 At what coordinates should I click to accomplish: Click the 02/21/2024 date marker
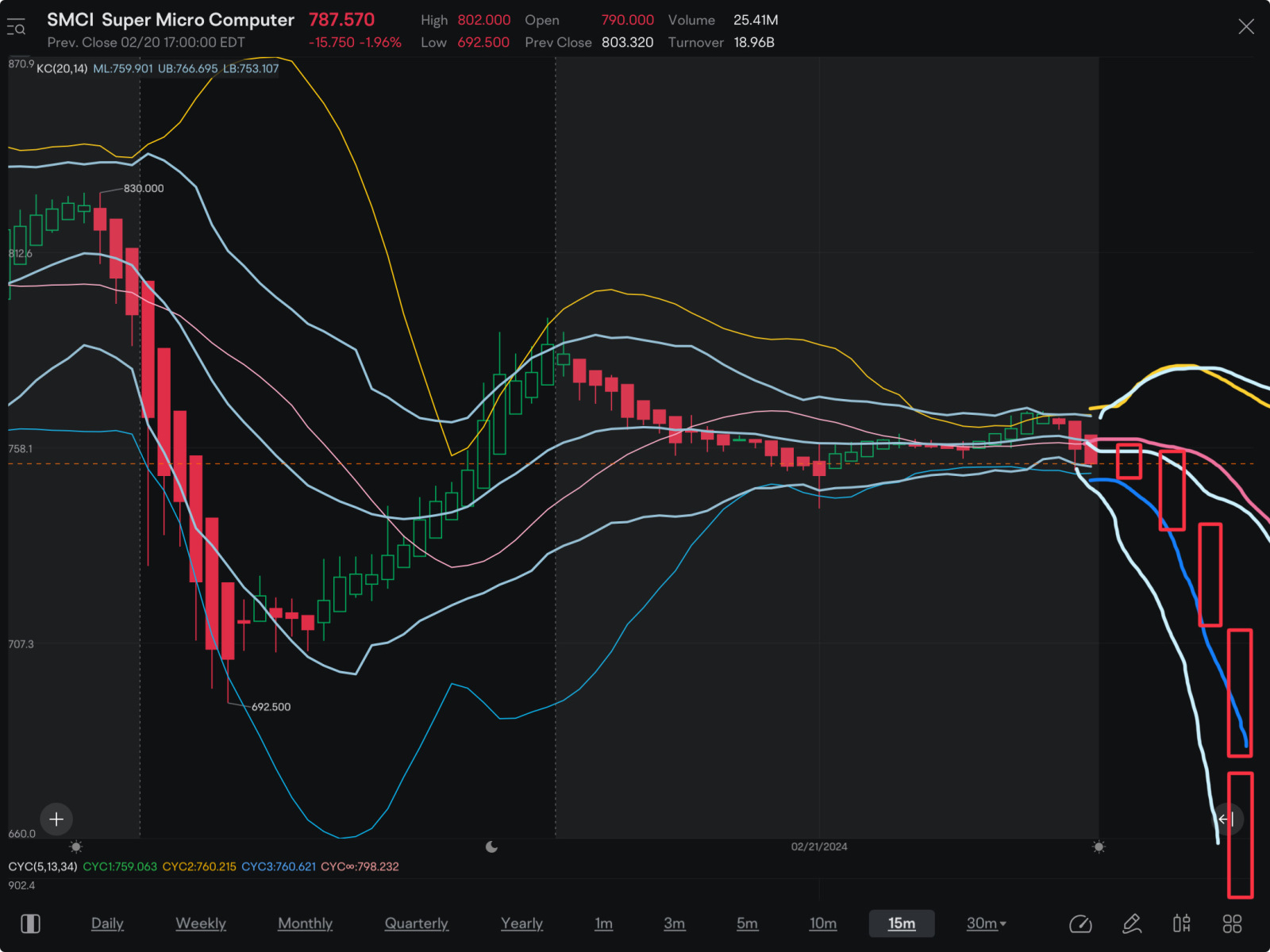tap(819, 846)
